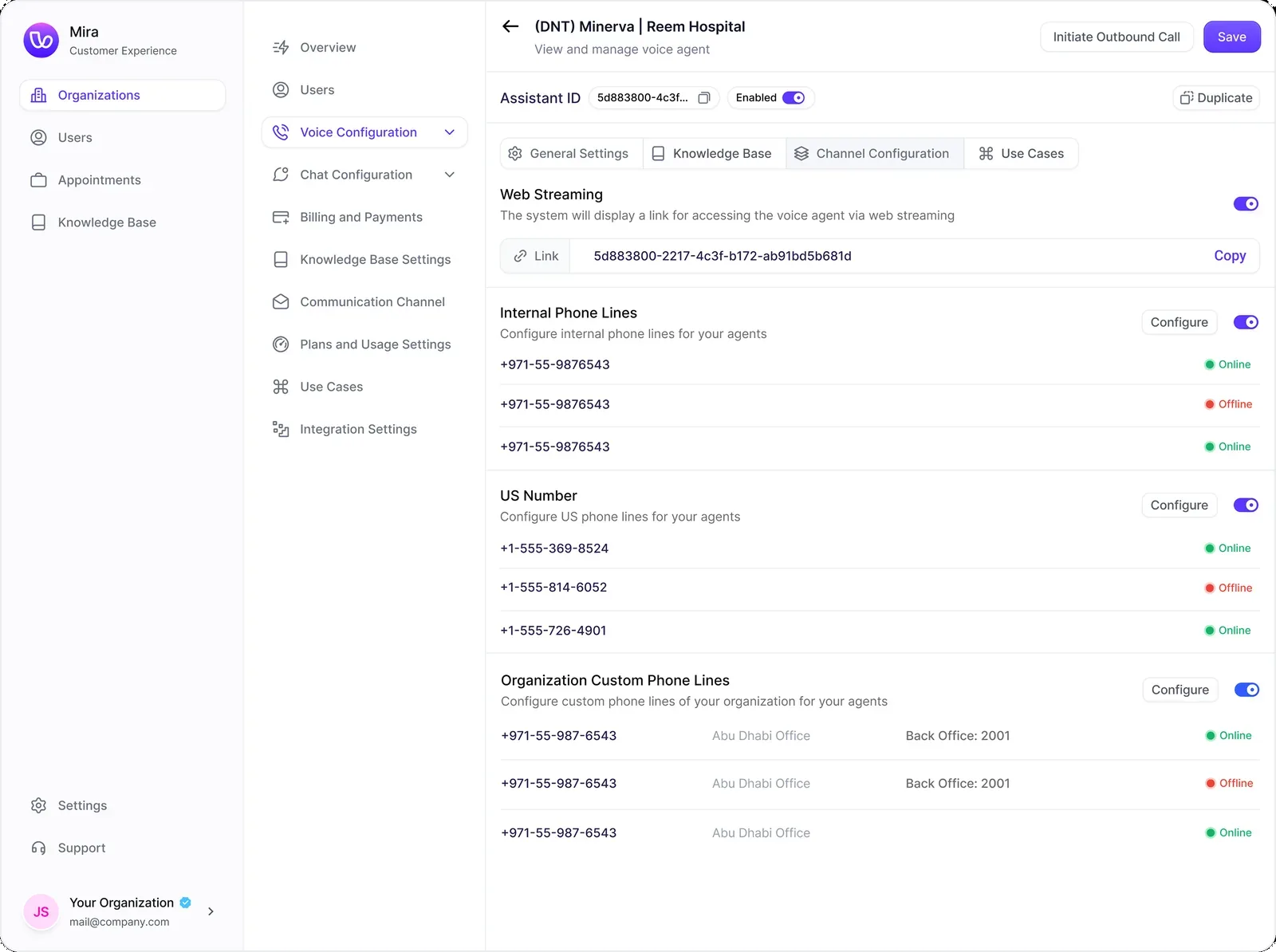Screen dimensions: 1276x952
Task: Expand the Chat Configuration chevron
Action: tap(450, 175)
